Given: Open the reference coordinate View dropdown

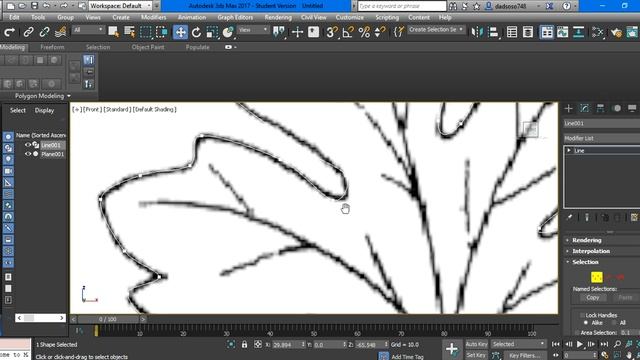Looking at the screenshot, I should point(253,30).
